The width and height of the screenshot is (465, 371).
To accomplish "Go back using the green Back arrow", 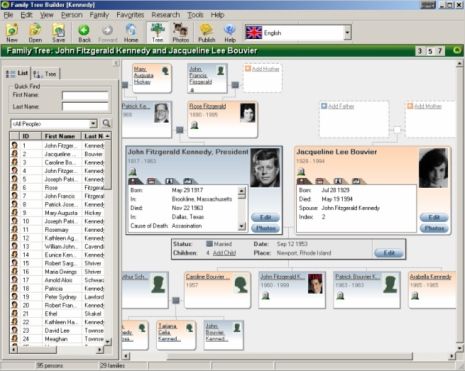I will (x=84, y=33).
